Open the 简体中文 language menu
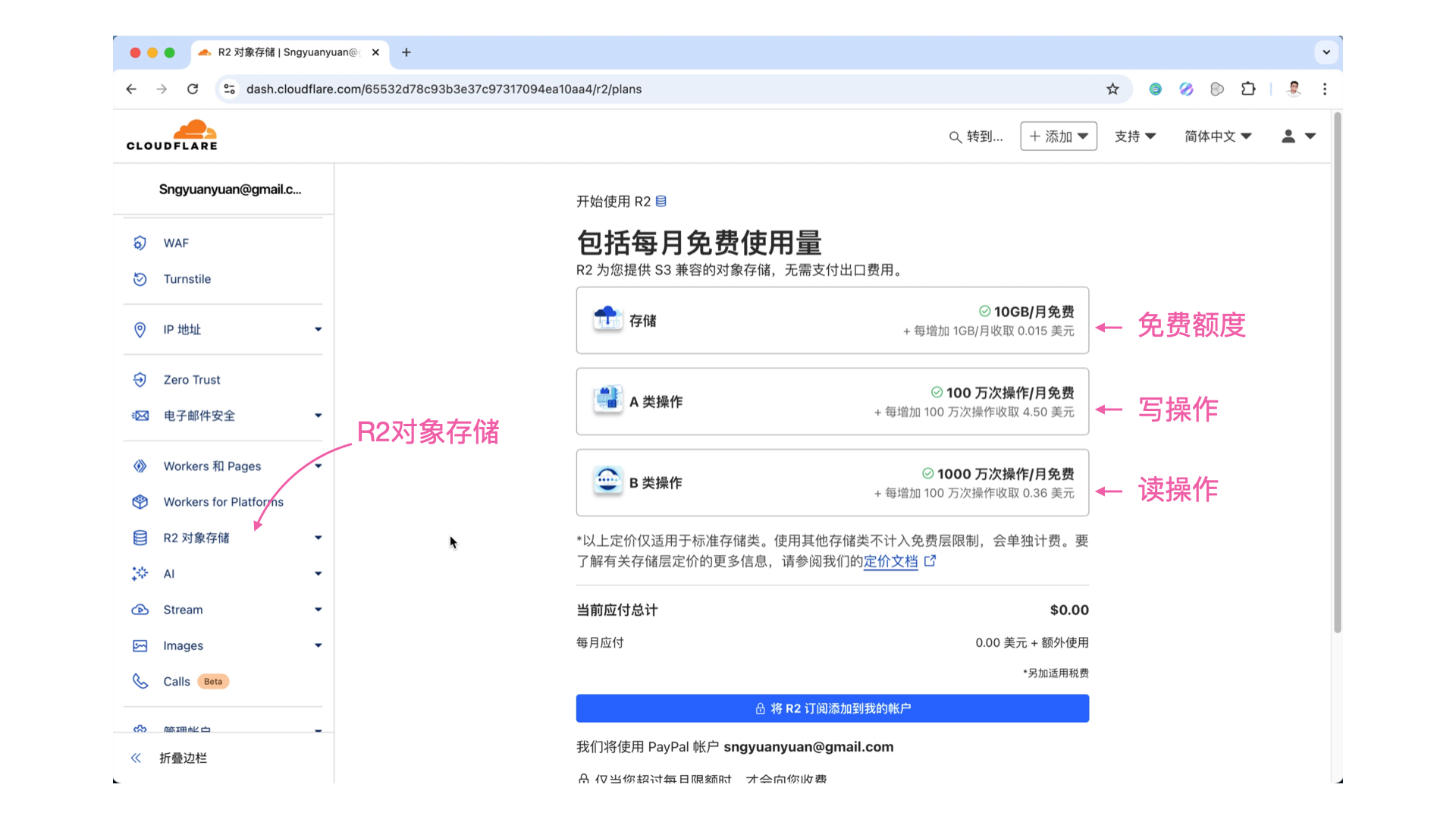The image size is (1456, 819). click(1218, 136)
